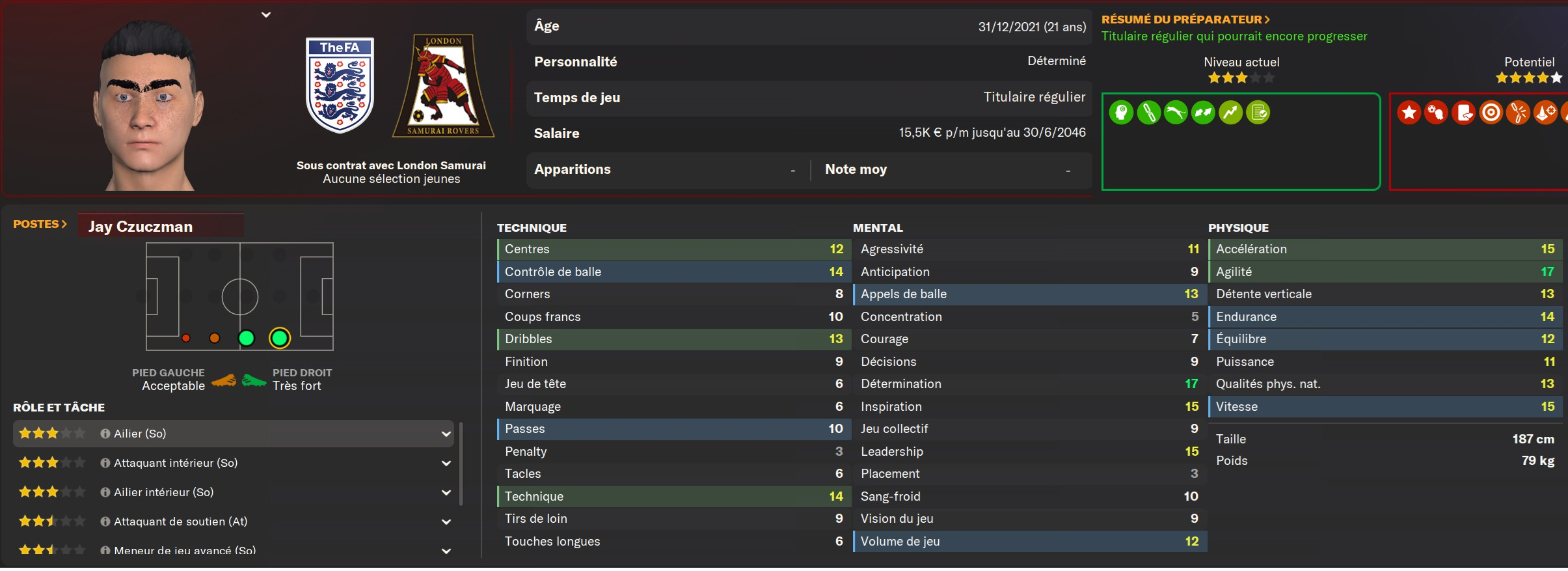The height and width of the screenshot is (571, 1568).
Task: Select the Ailier intérieur (So) role
Action: (x=163, y=492)
